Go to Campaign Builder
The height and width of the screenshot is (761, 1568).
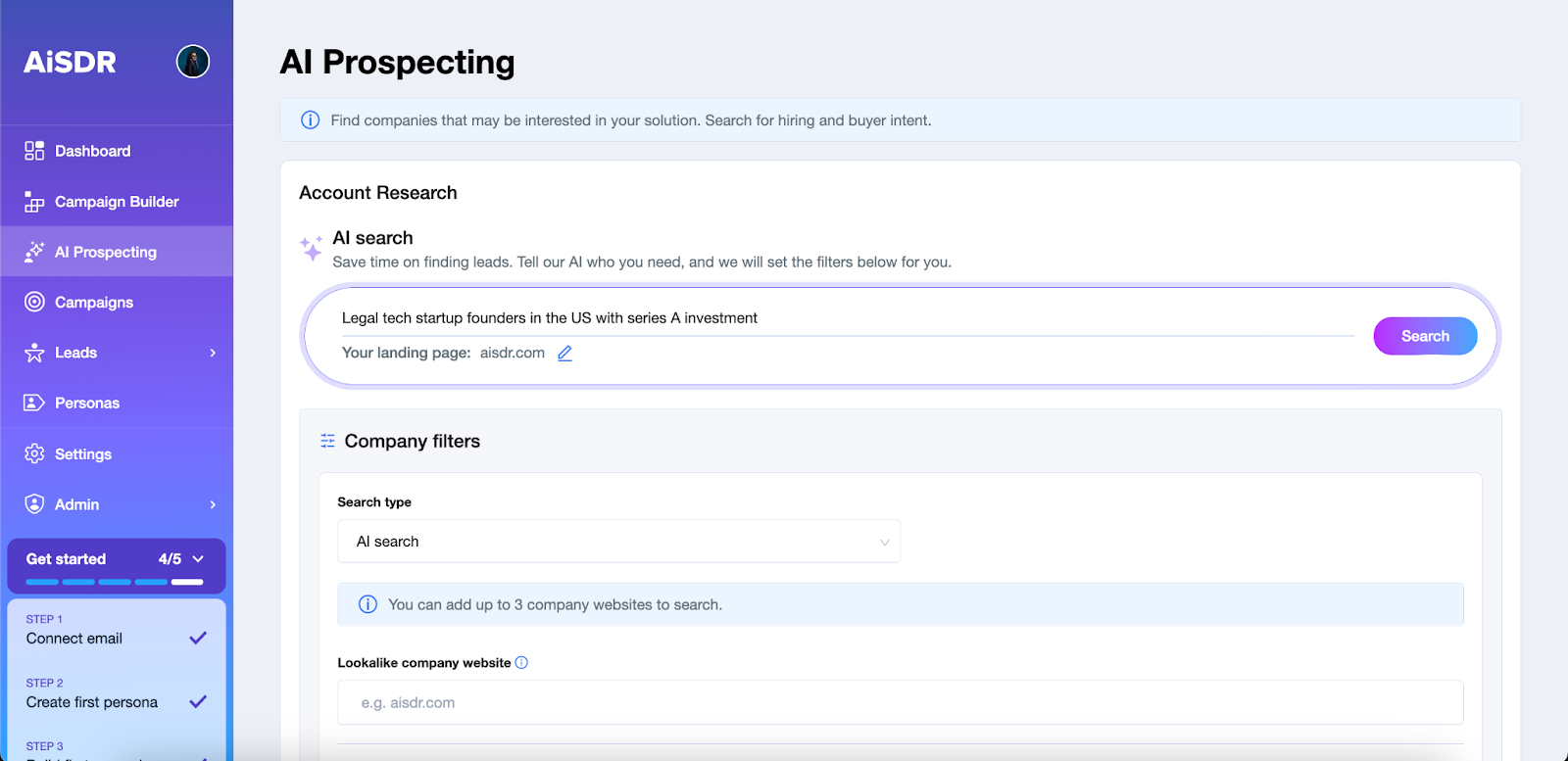tap(117, 202)
